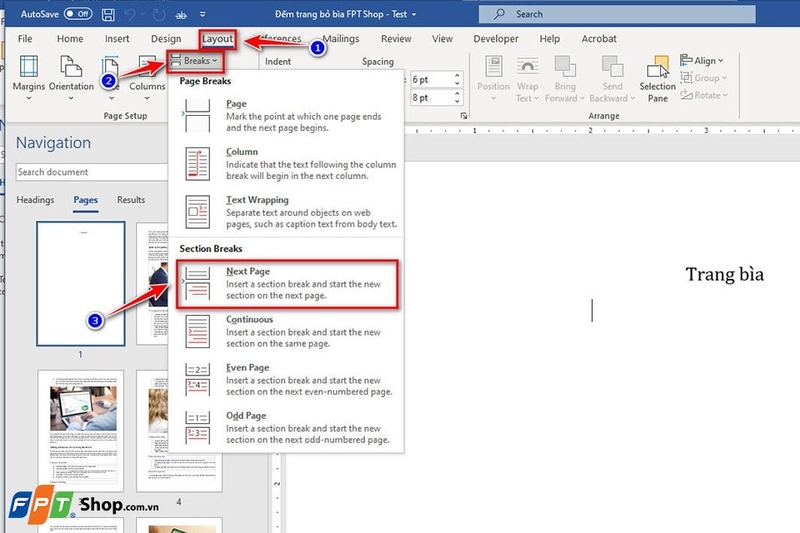
Task: Open the Margins page setup icon
Action: pos(29,72)
